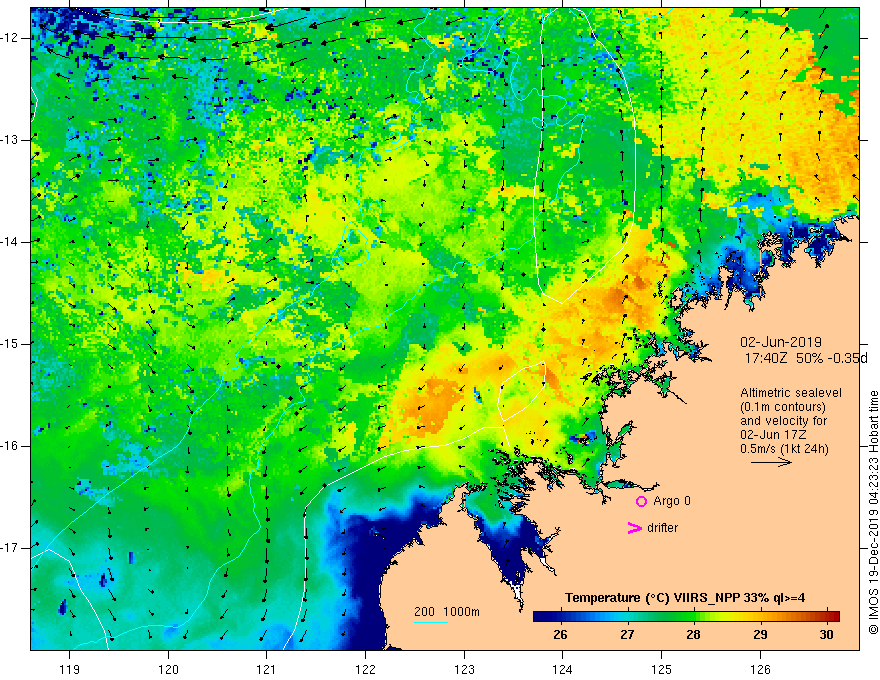Click the 'Altimetric sealevel' caption text

pyautogui.click(x=791, y=393)
